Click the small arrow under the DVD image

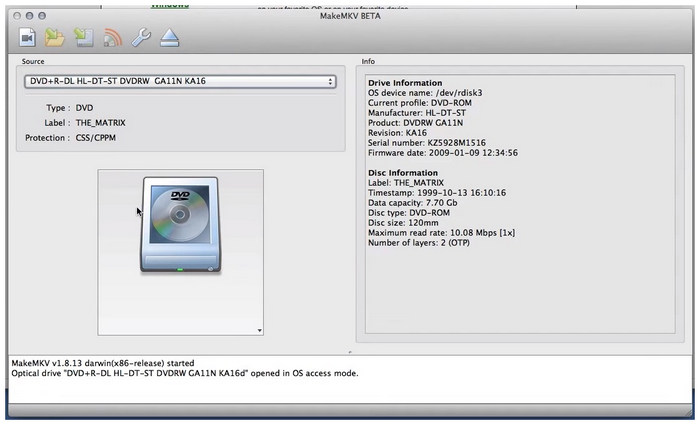[259, 330]
